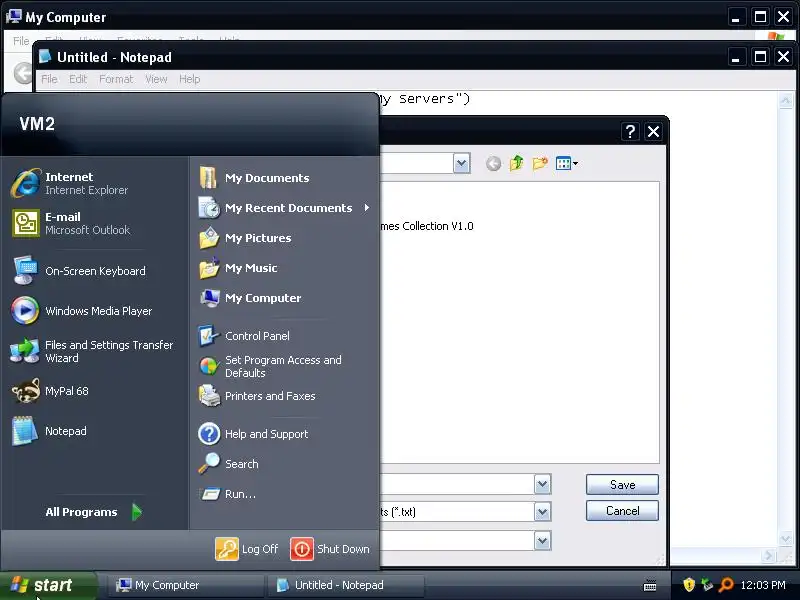Click the help question mark in Save dialog

[630, 132]
